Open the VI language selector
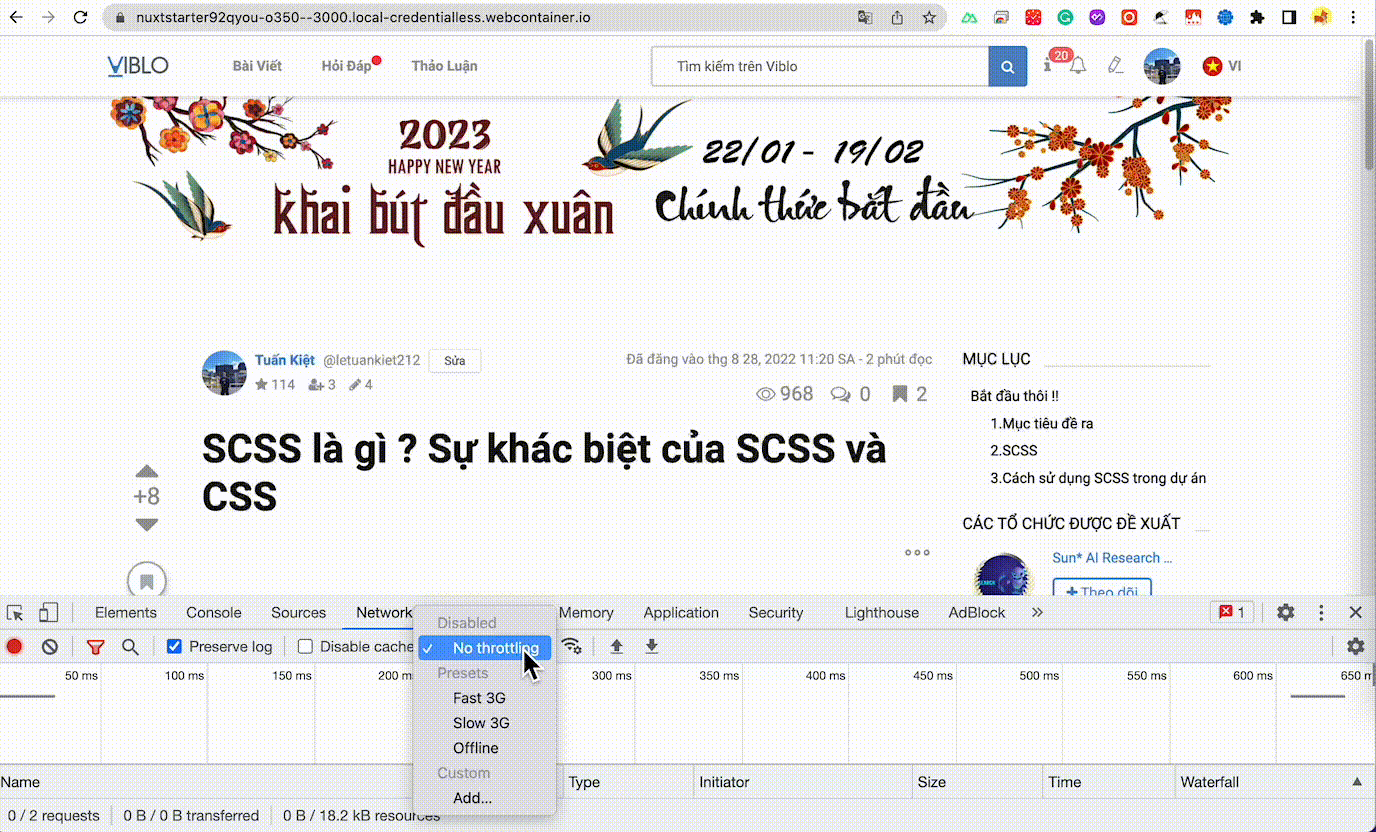This screenshot has width=1376, height=832. (1222, 66)
